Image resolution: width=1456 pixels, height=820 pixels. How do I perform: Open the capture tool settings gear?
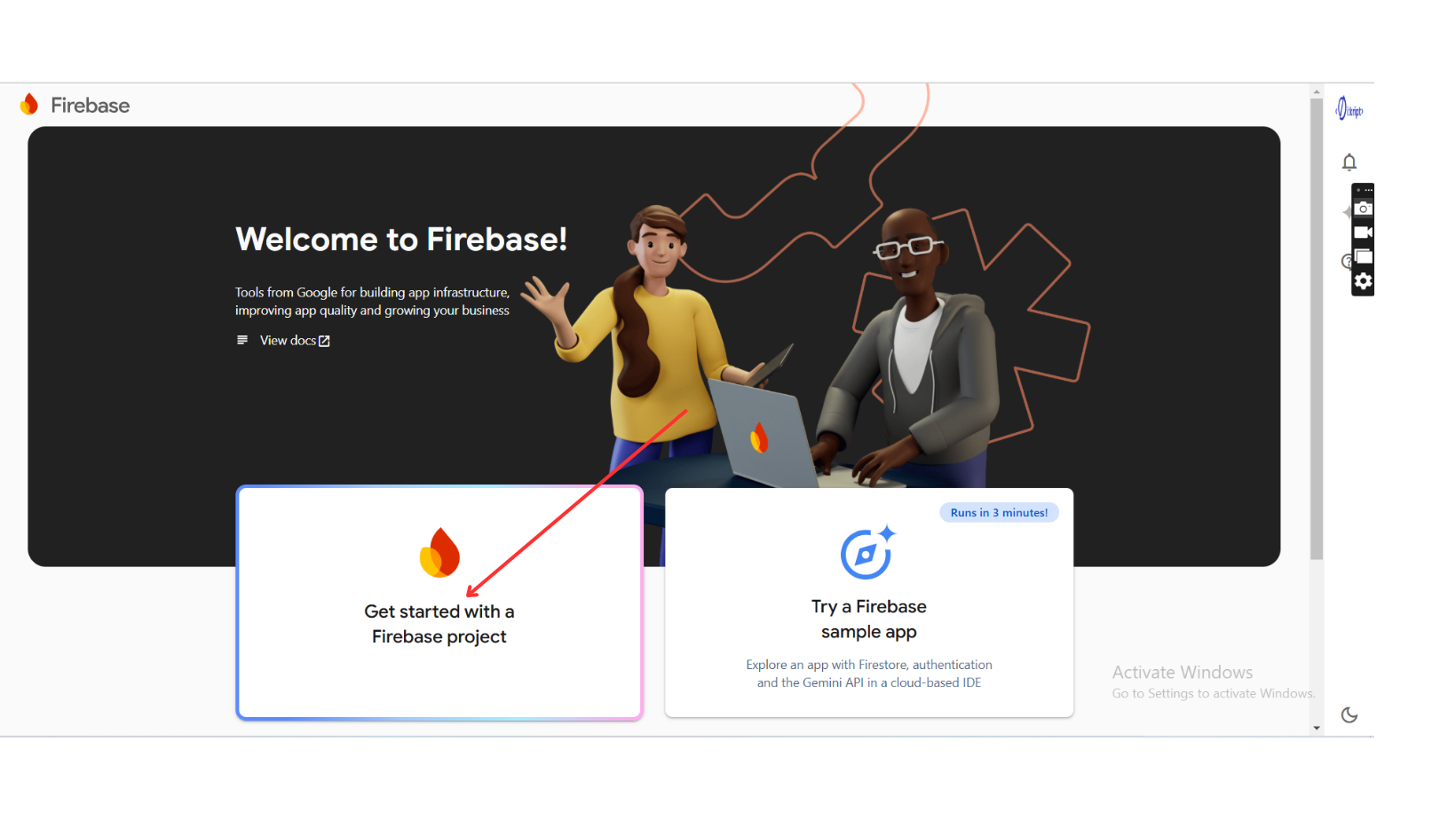1363,281
